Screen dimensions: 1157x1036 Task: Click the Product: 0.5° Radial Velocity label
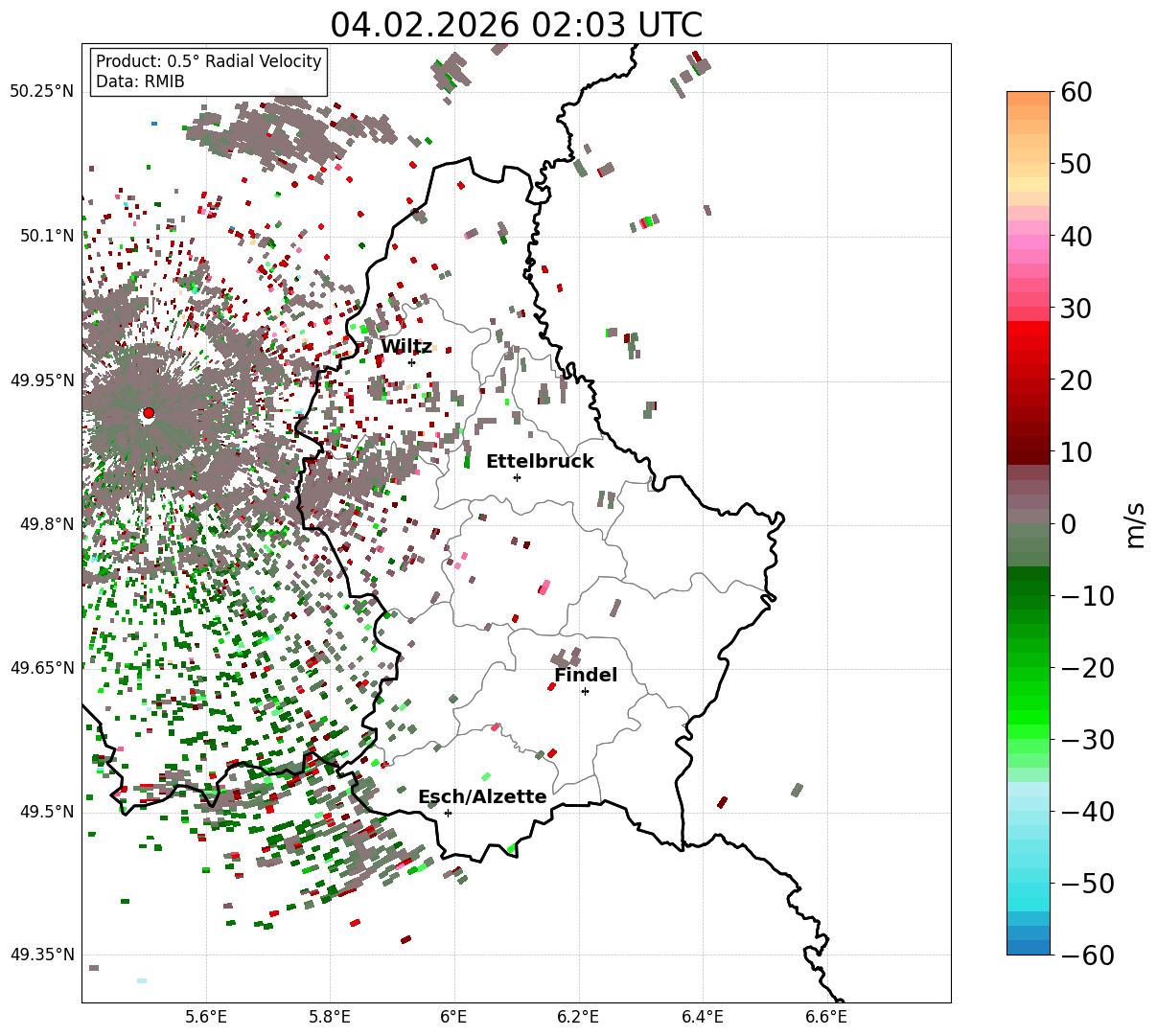209,62
